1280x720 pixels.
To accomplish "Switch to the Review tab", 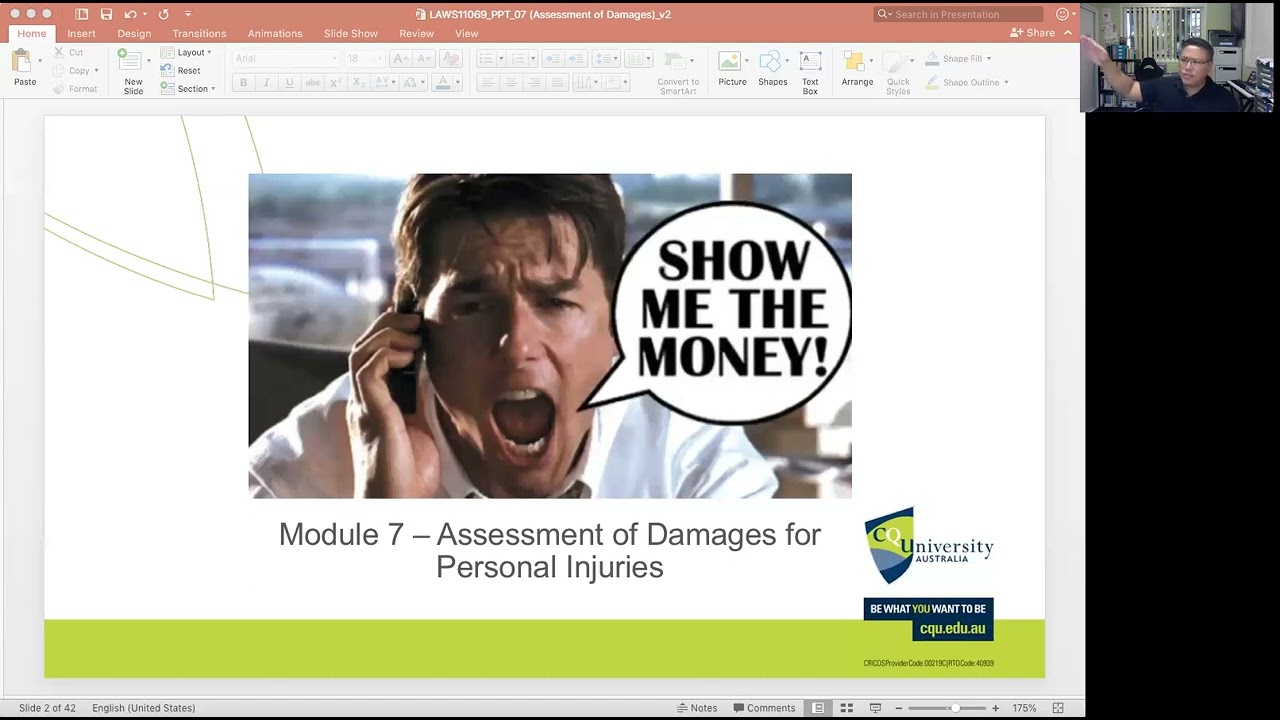I will 417,34.
